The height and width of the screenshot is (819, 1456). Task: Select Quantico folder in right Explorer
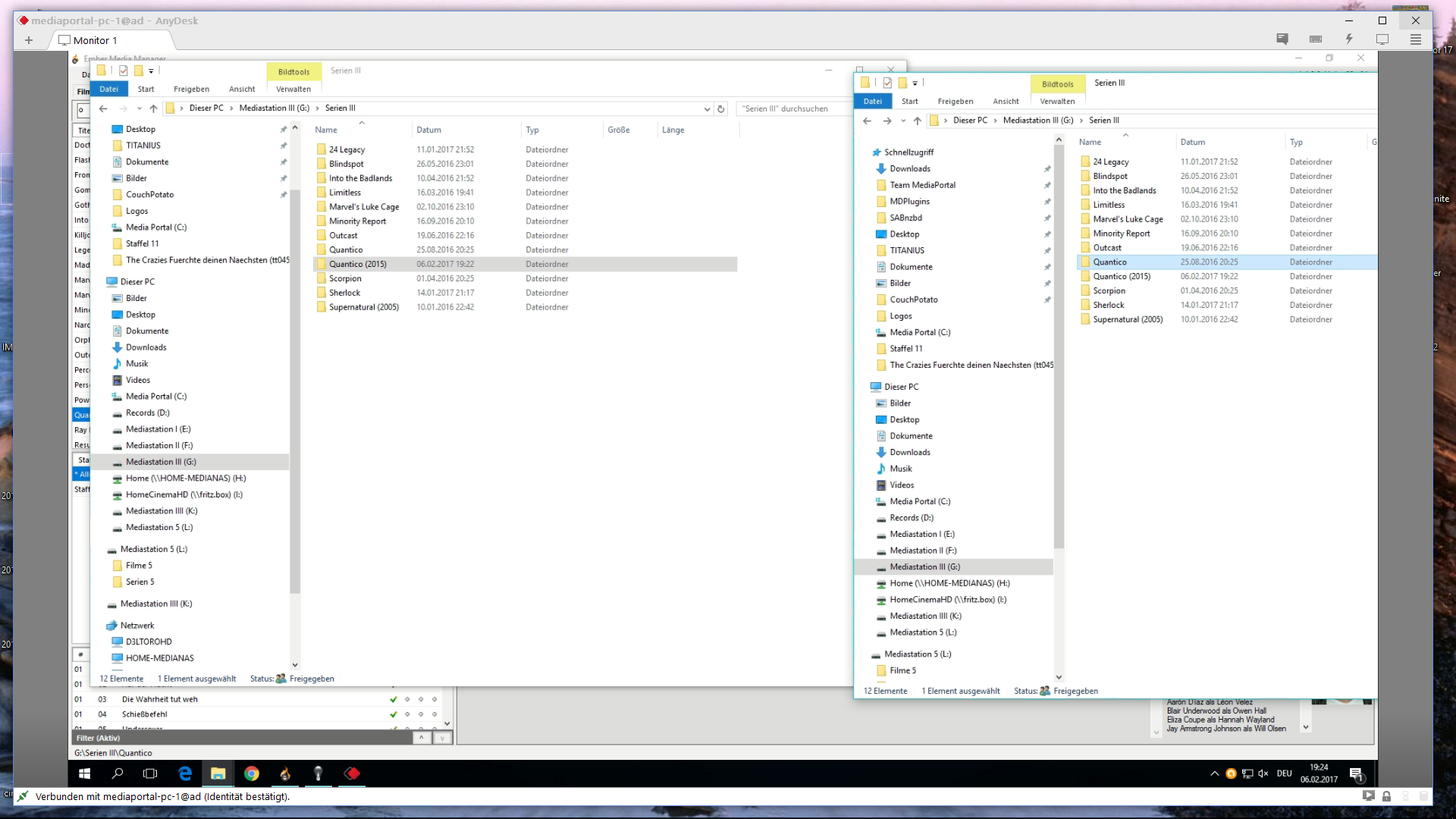(x=1226, y=262)
